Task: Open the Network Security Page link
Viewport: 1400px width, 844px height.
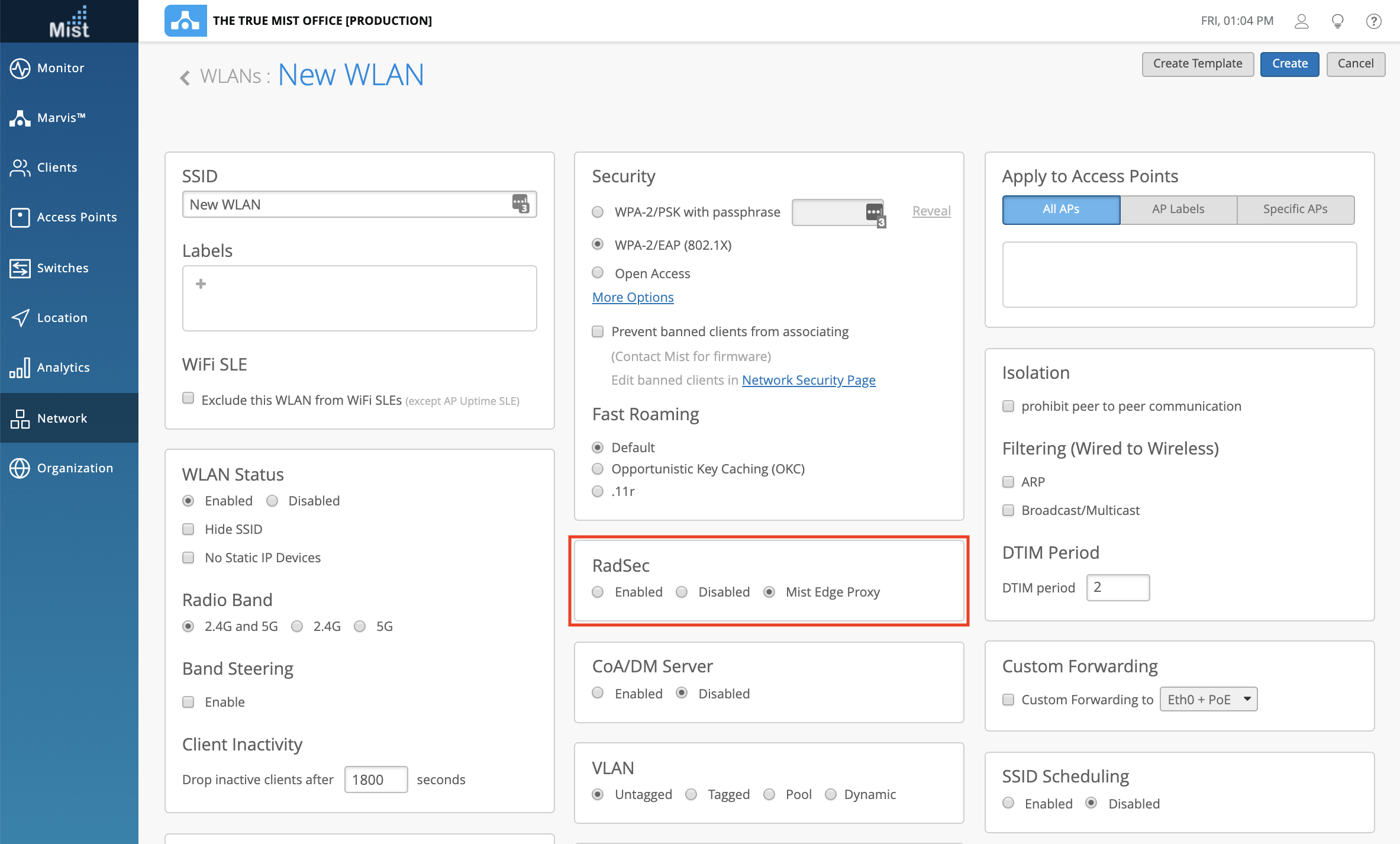Action: click(x=808, y=380)
